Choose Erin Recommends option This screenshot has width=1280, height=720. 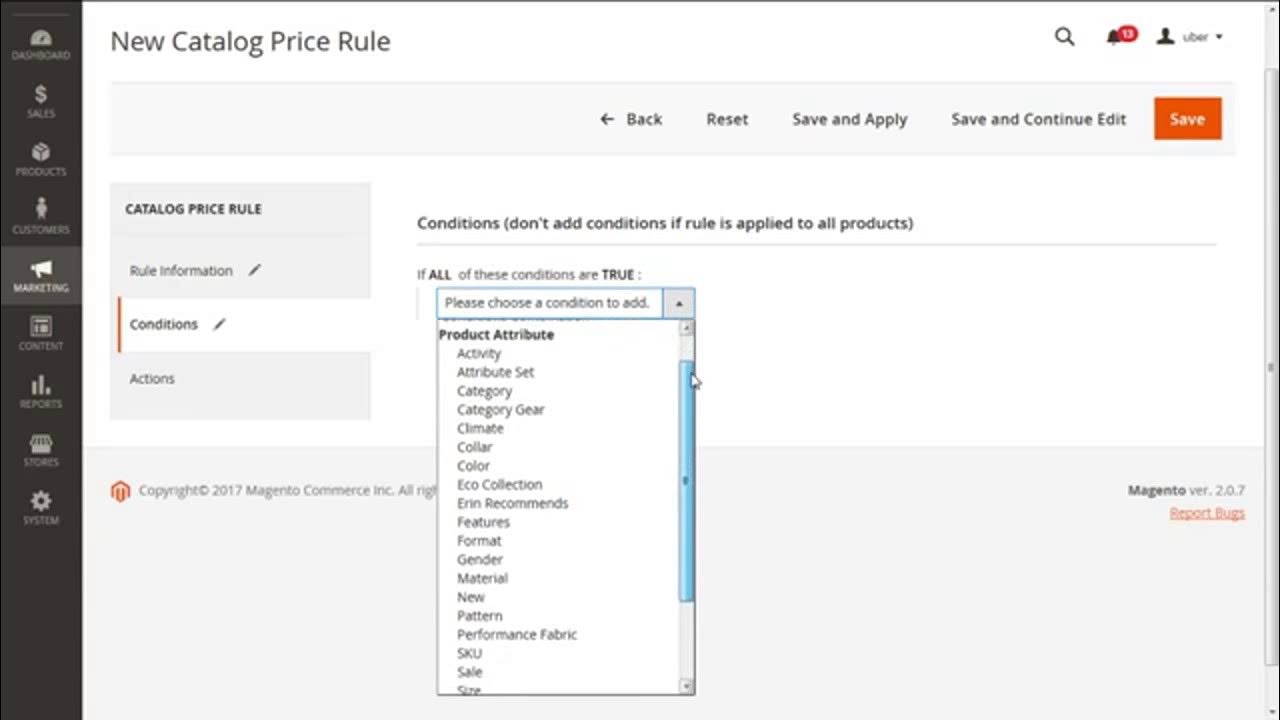click(512, 503)
